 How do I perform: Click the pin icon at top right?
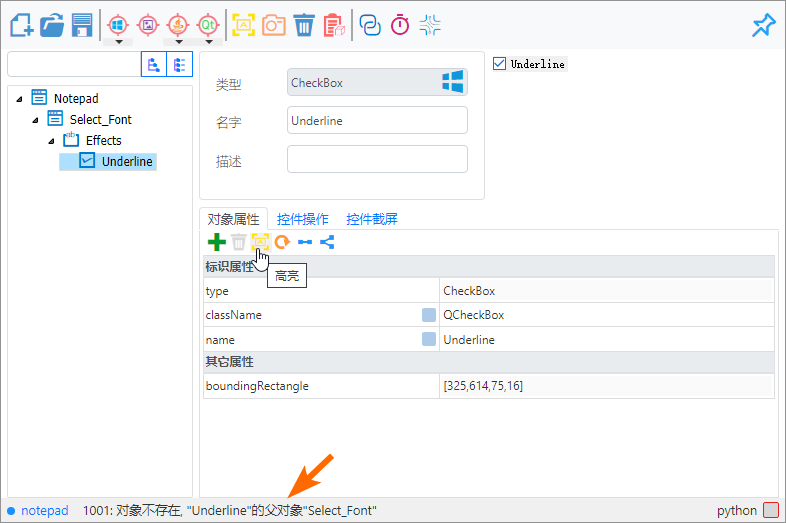tap(763, 25)
